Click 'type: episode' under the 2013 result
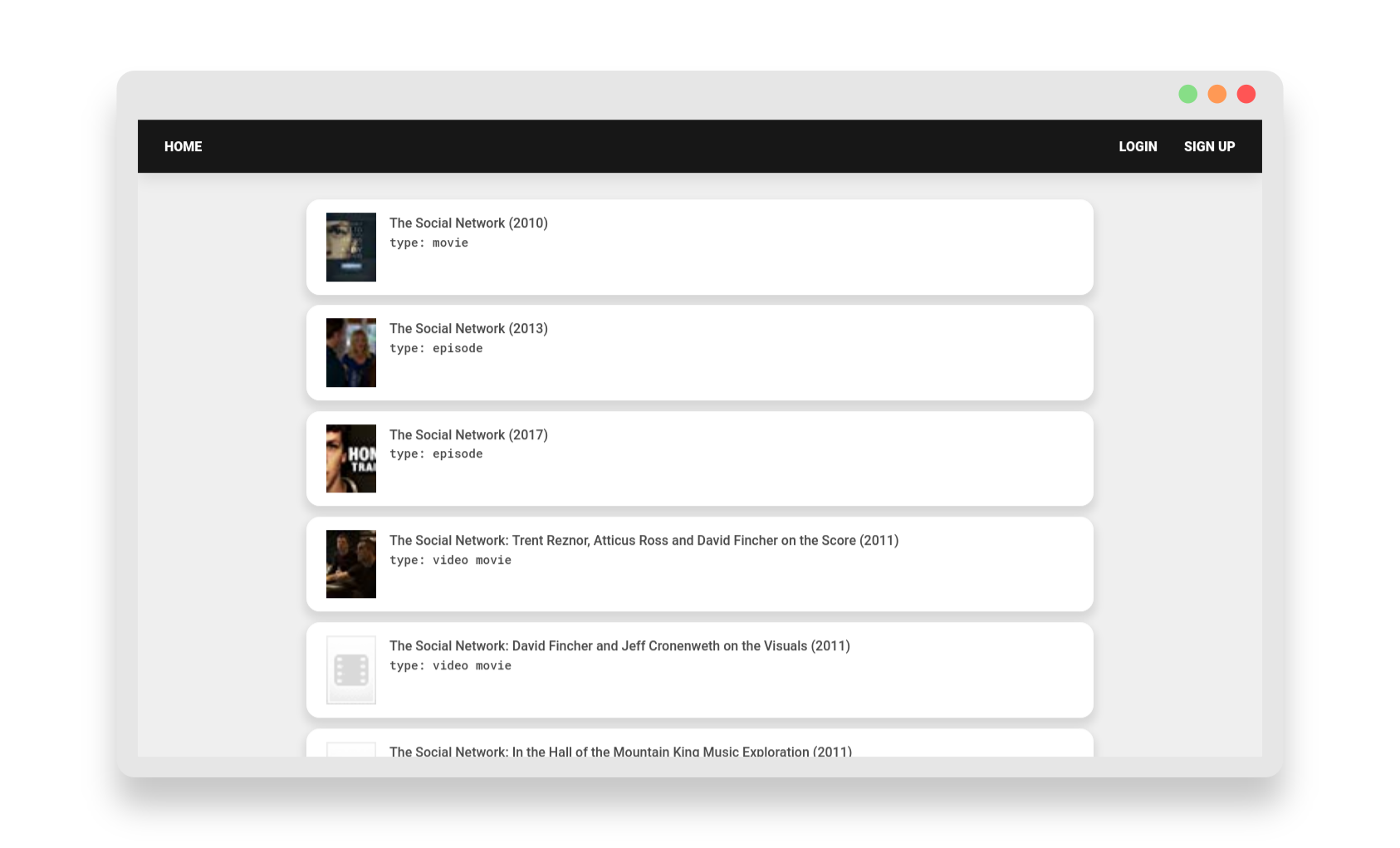1400x848 pixels. click(x=436, y=348)
